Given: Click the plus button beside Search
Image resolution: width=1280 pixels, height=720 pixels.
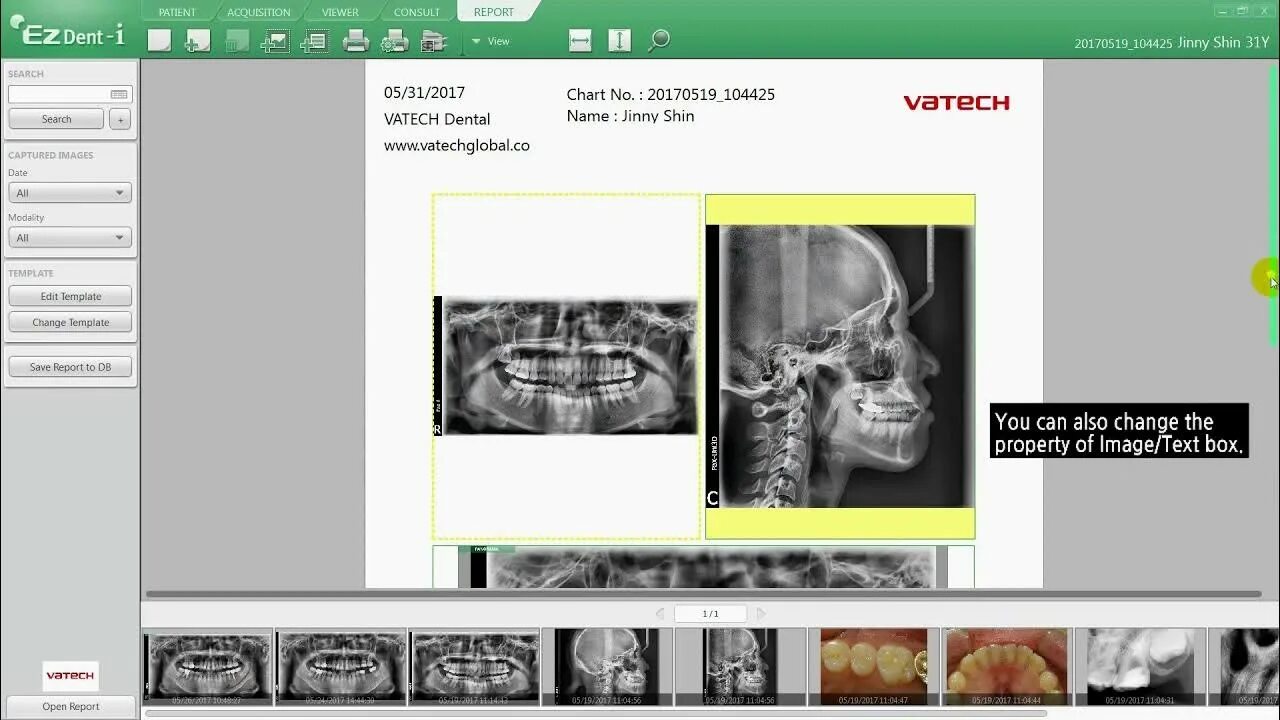Looking at the screenshot, I should click(x=119, y=119).
